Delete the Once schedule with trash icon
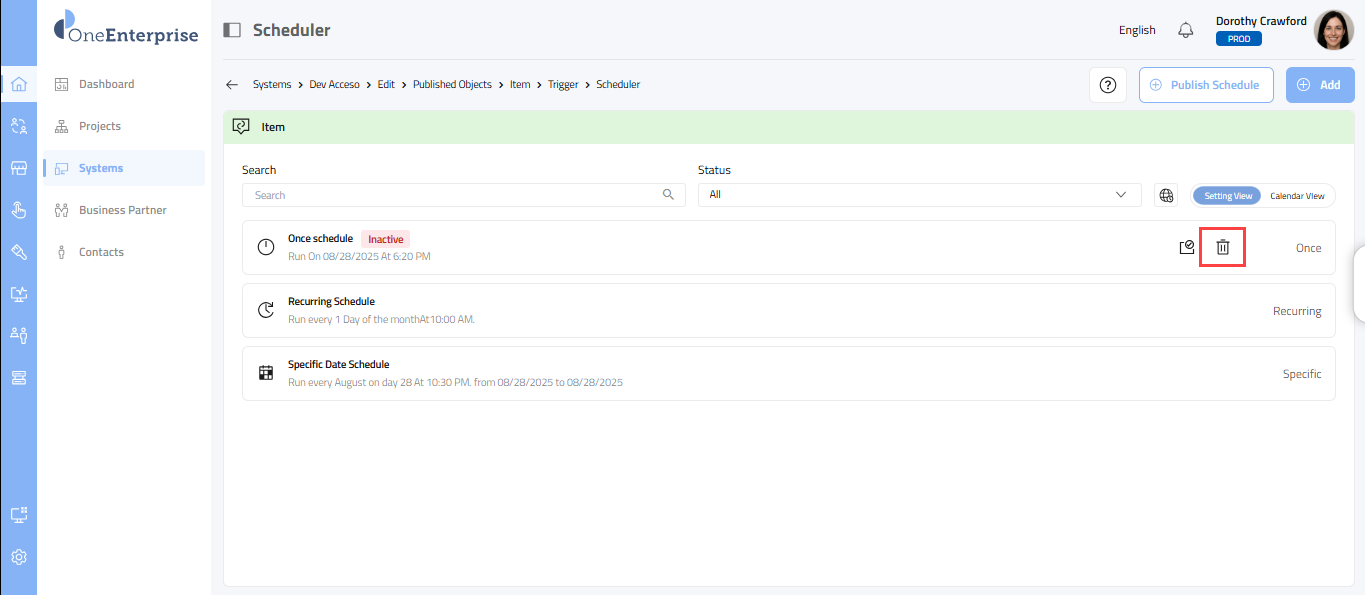Viewport: 1365px width, 595px height. (1222, 247)
